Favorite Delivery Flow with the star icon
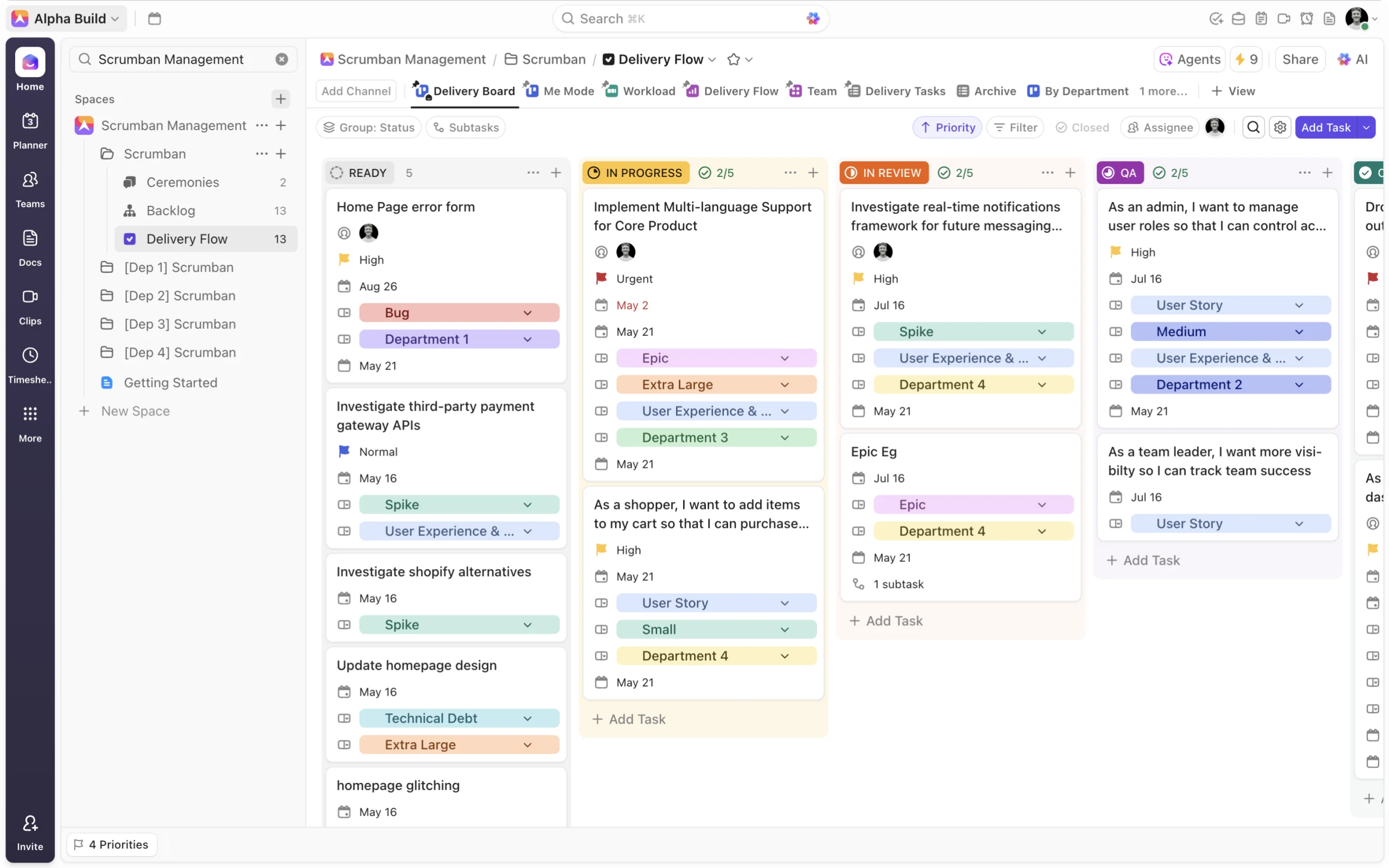Viewport: 1389px width, 868px height. click(x=733, y=59)
